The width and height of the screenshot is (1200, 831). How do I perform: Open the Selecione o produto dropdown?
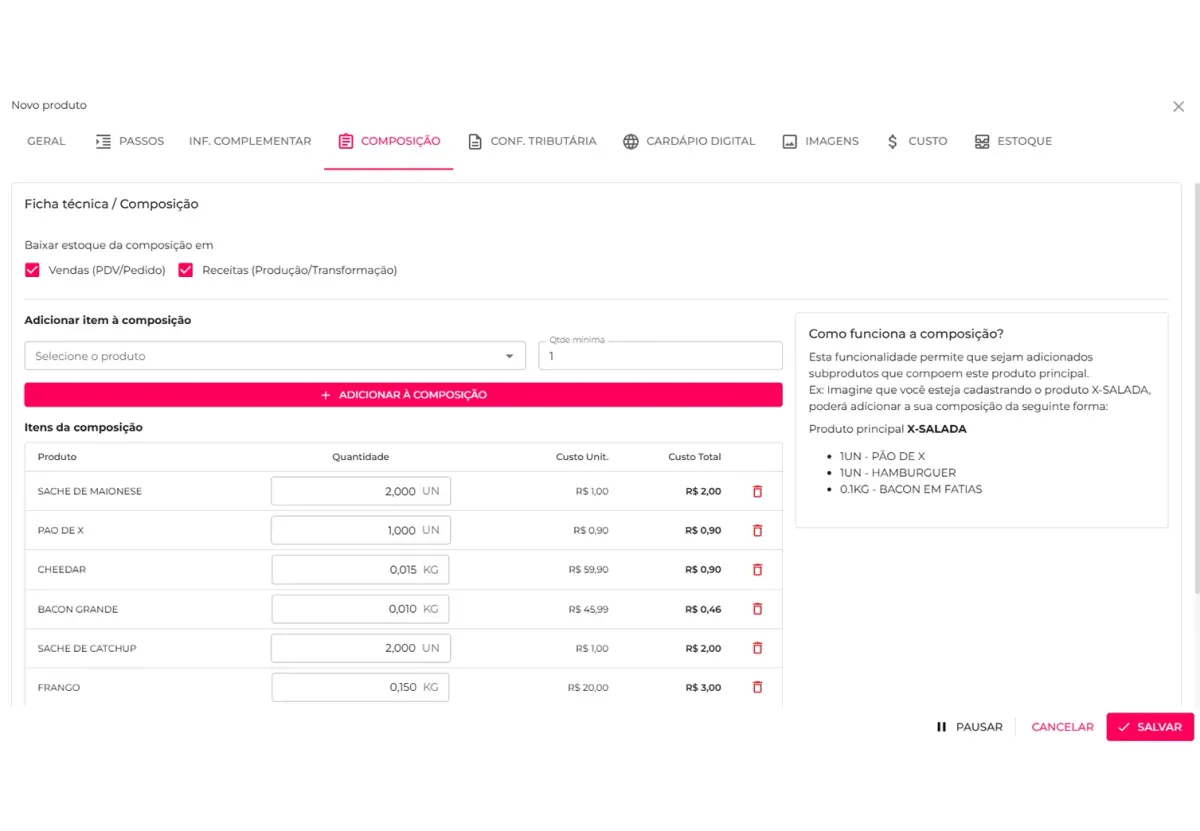click(275, 356)
